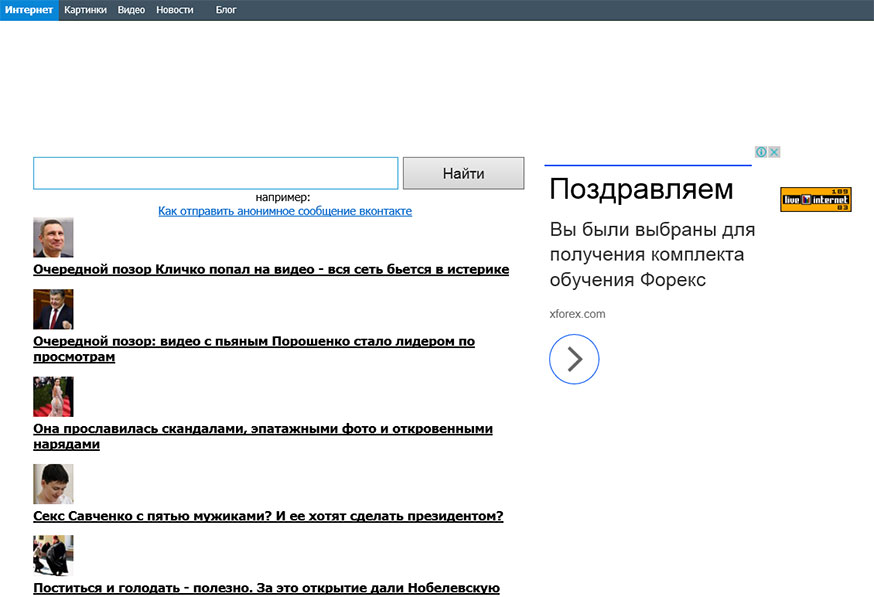The height and width of the screenshot is (597, 874).
Task: Focus the search text field
Action: pyautogui.click(x=215, y=173)
